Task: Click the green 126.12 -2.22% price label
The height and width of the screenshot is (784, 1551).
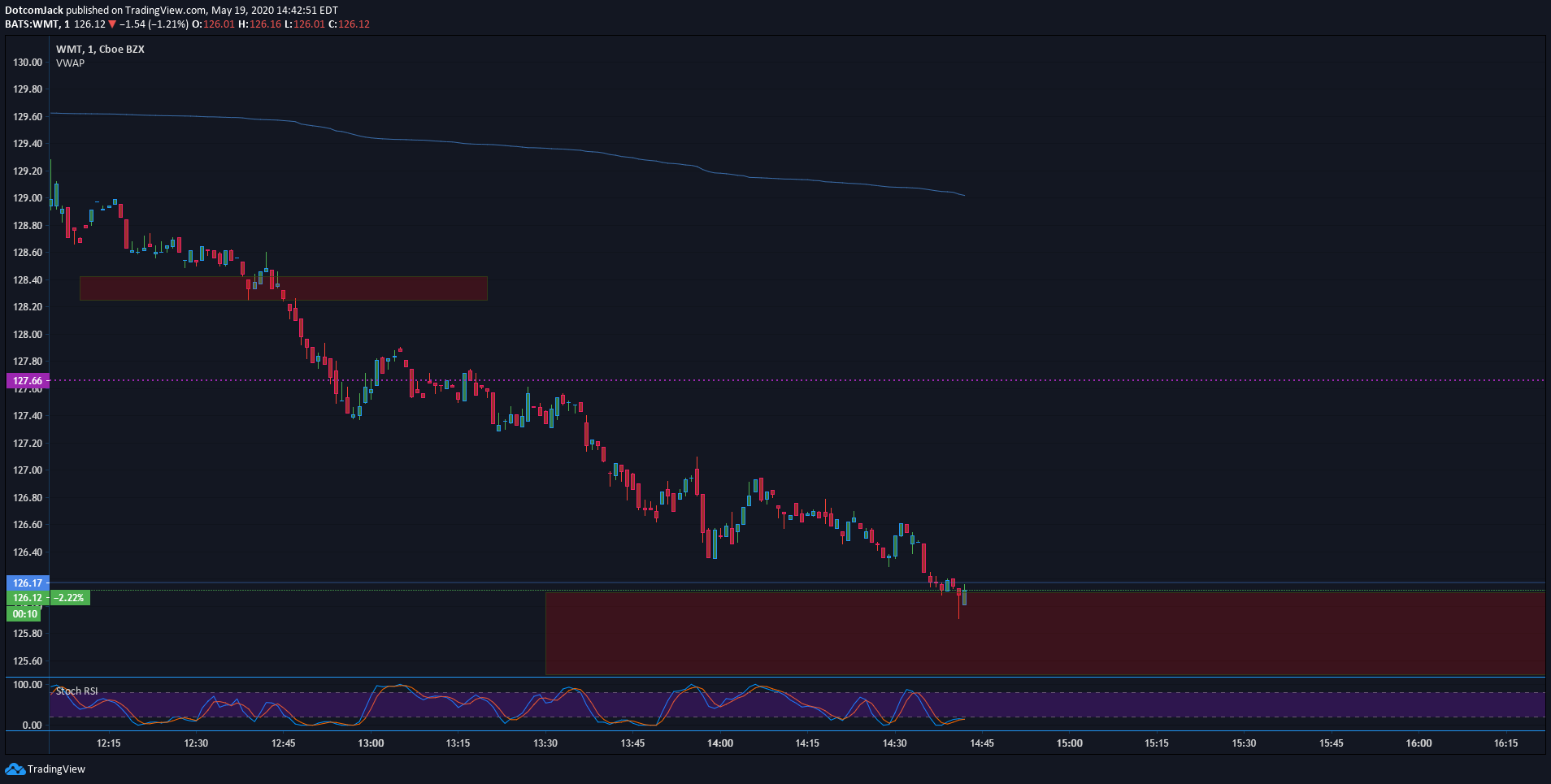Action: tap(48, 597)
